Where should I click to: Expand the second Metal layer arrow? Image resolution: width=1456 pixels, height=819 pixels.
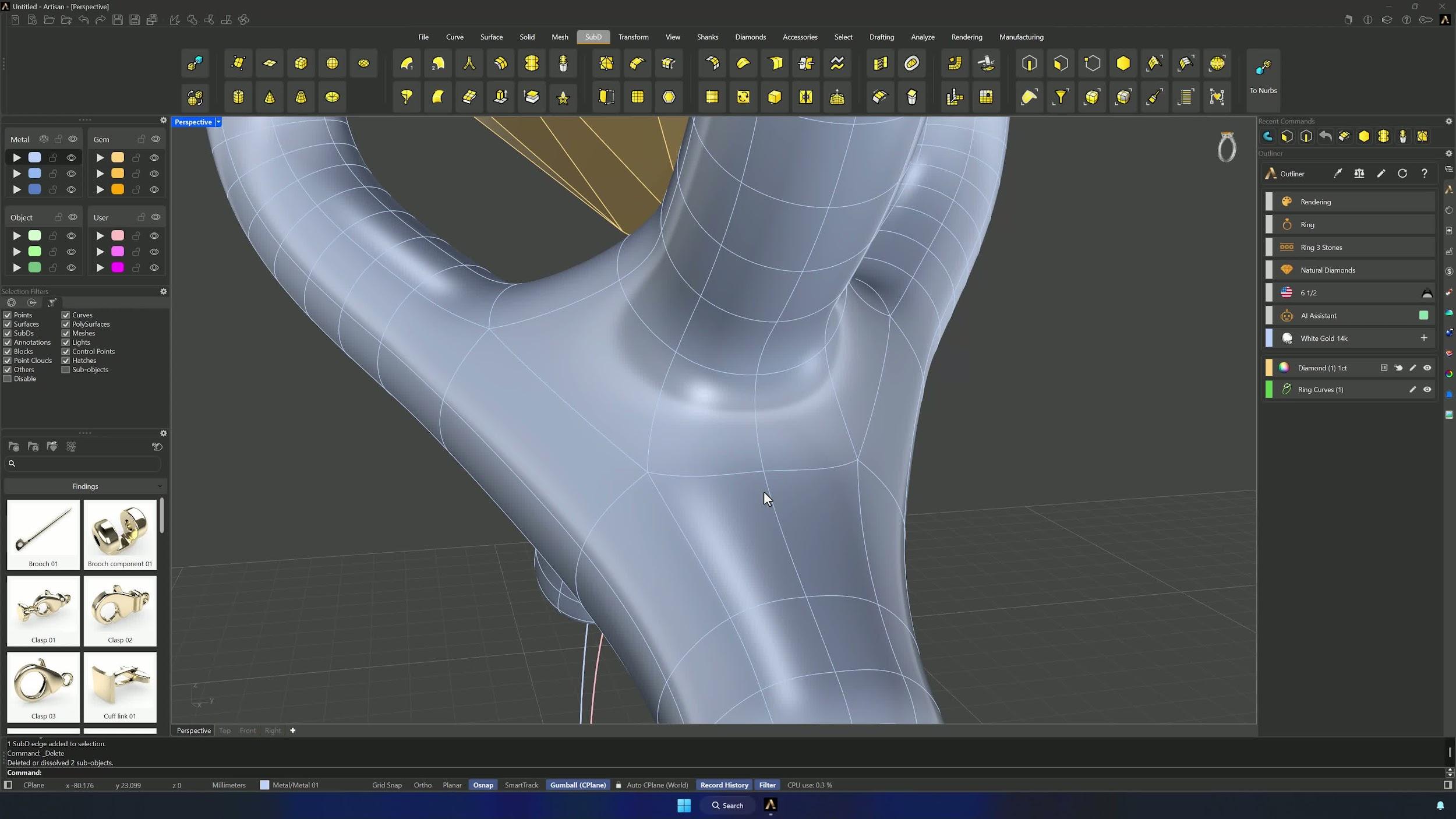pyautogui.click(x=17, y=174)
